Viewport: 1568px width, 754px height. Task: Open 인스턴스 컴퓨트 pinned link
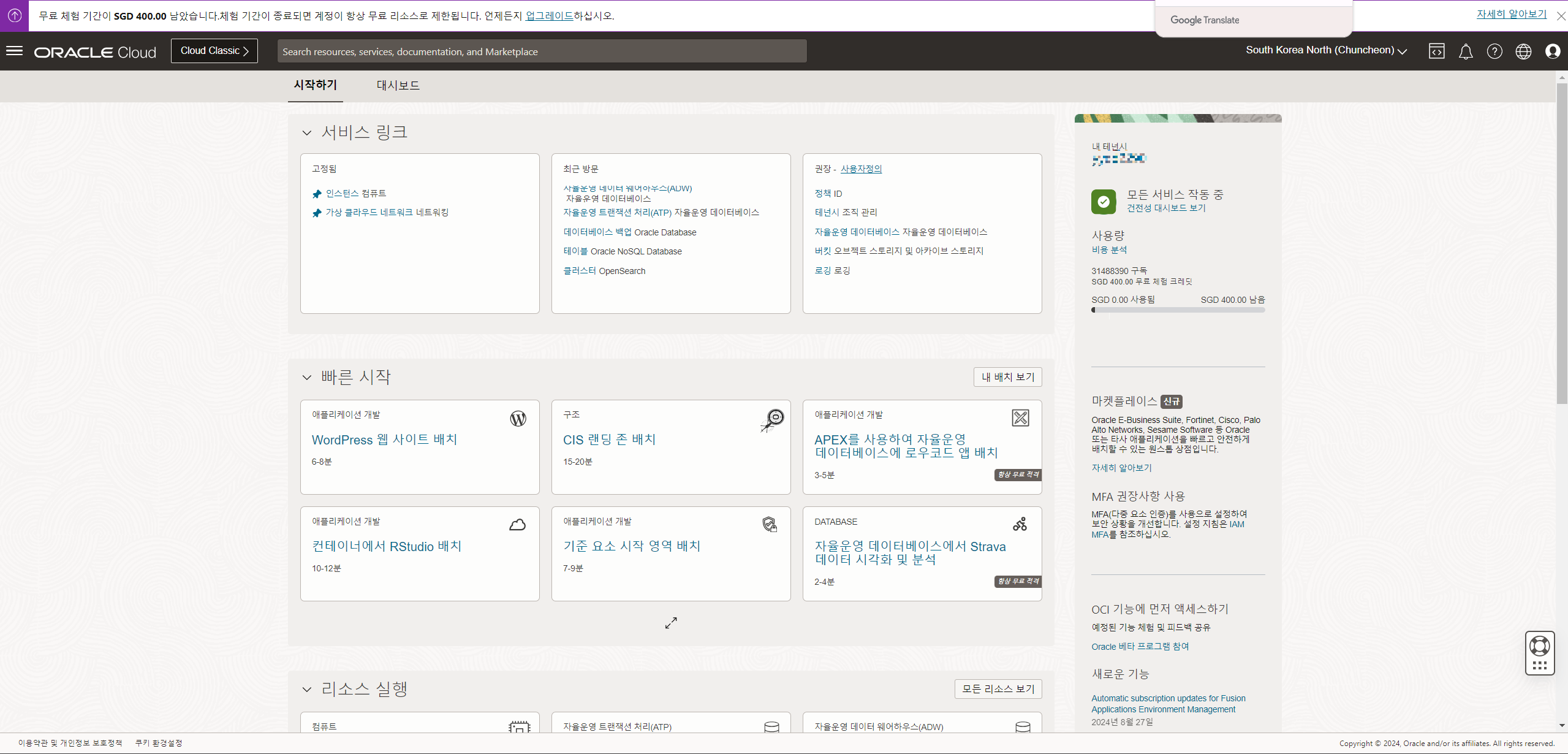356,194
